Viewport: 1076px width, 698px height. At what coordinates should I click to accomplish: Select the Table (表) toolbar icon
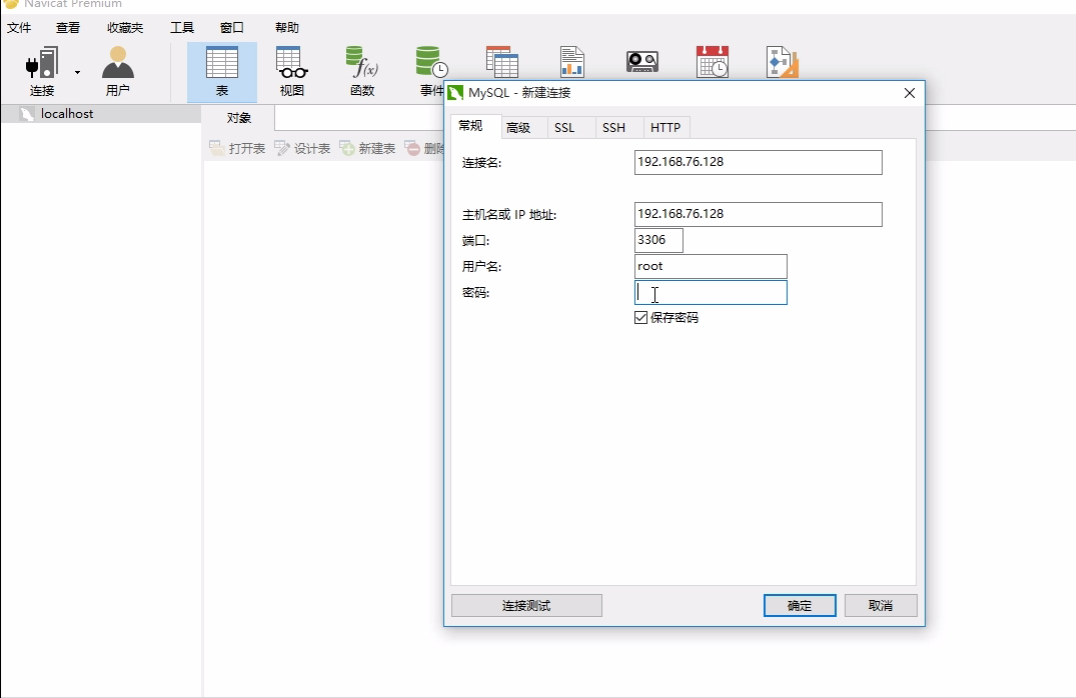tap(222, 71)
